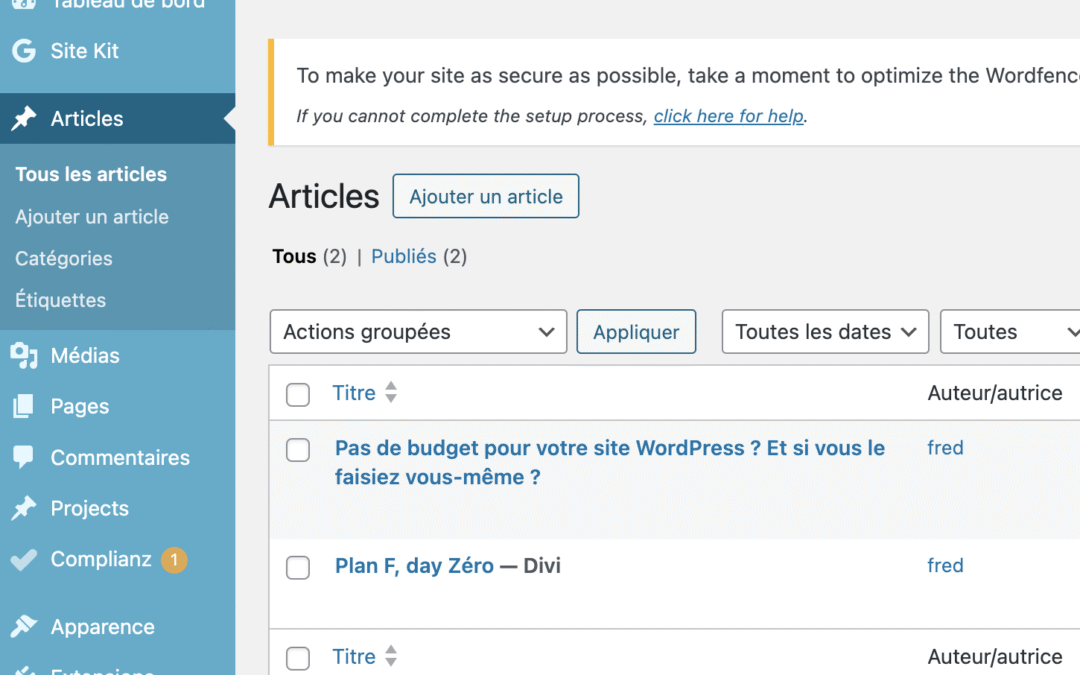Click the Commentaires speech bubble icon
1080x675 pixels.
click(23, 457)
